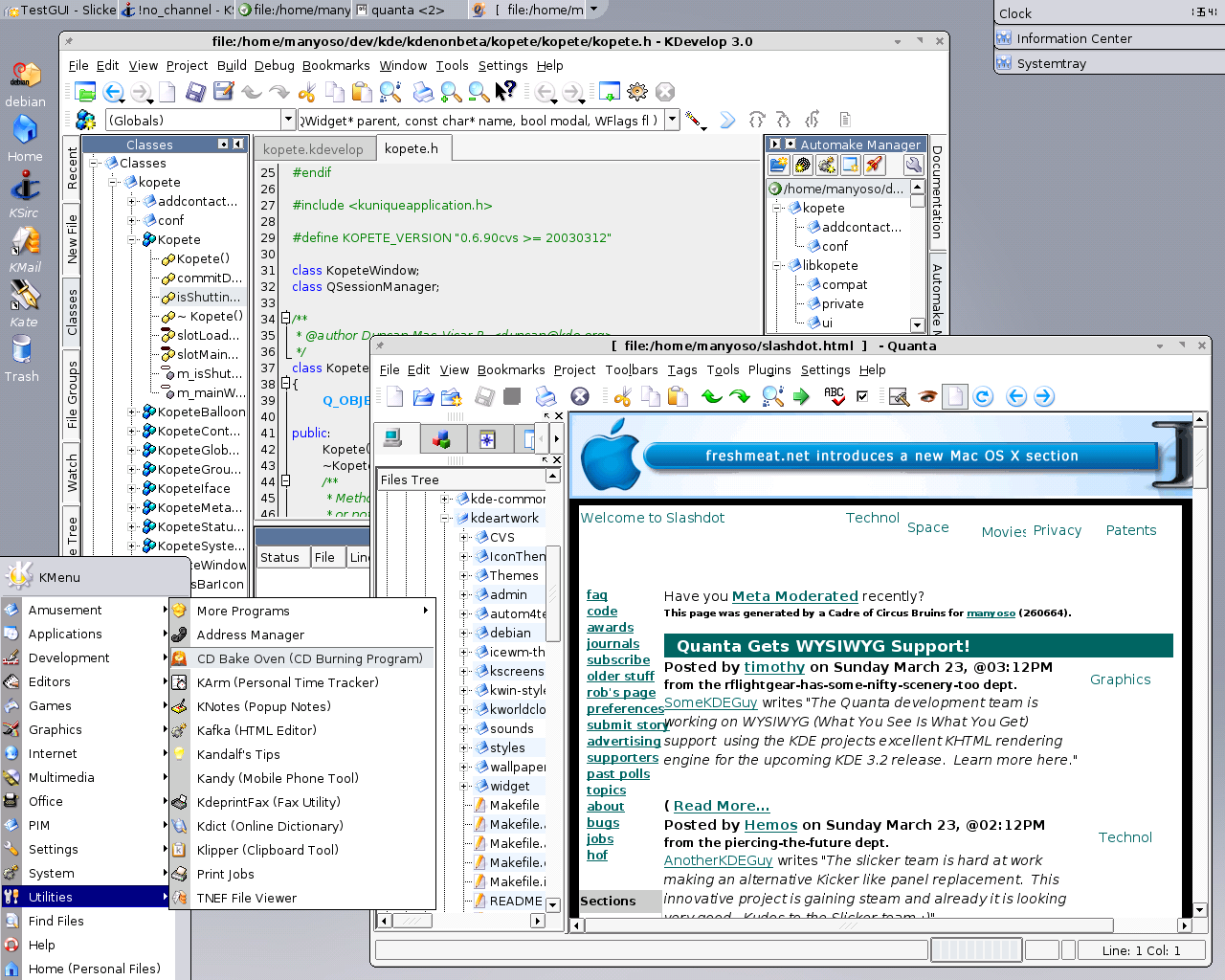Toggle File Groups vertical side tab
The width and height of the screenshot is (1225, 980).
pos(72,394)
